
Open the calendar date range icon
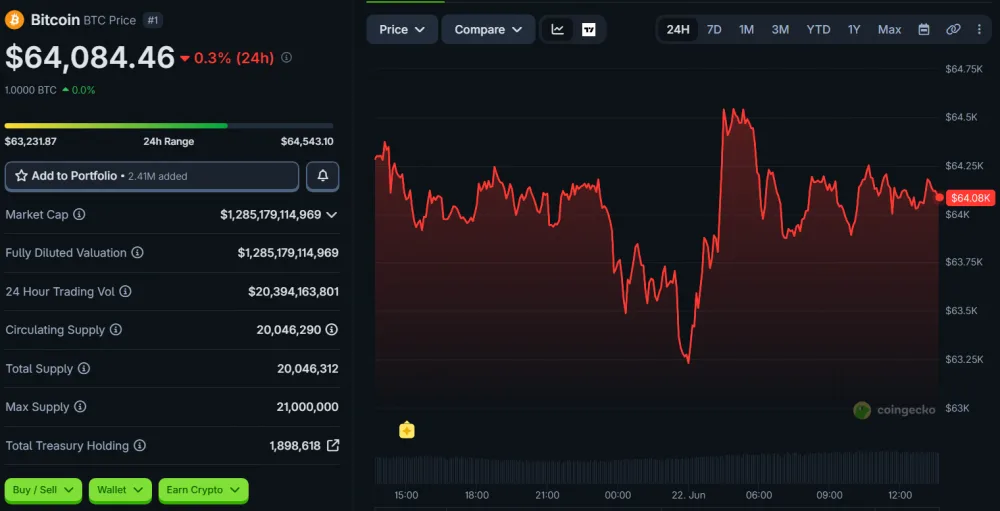[923, 29]
